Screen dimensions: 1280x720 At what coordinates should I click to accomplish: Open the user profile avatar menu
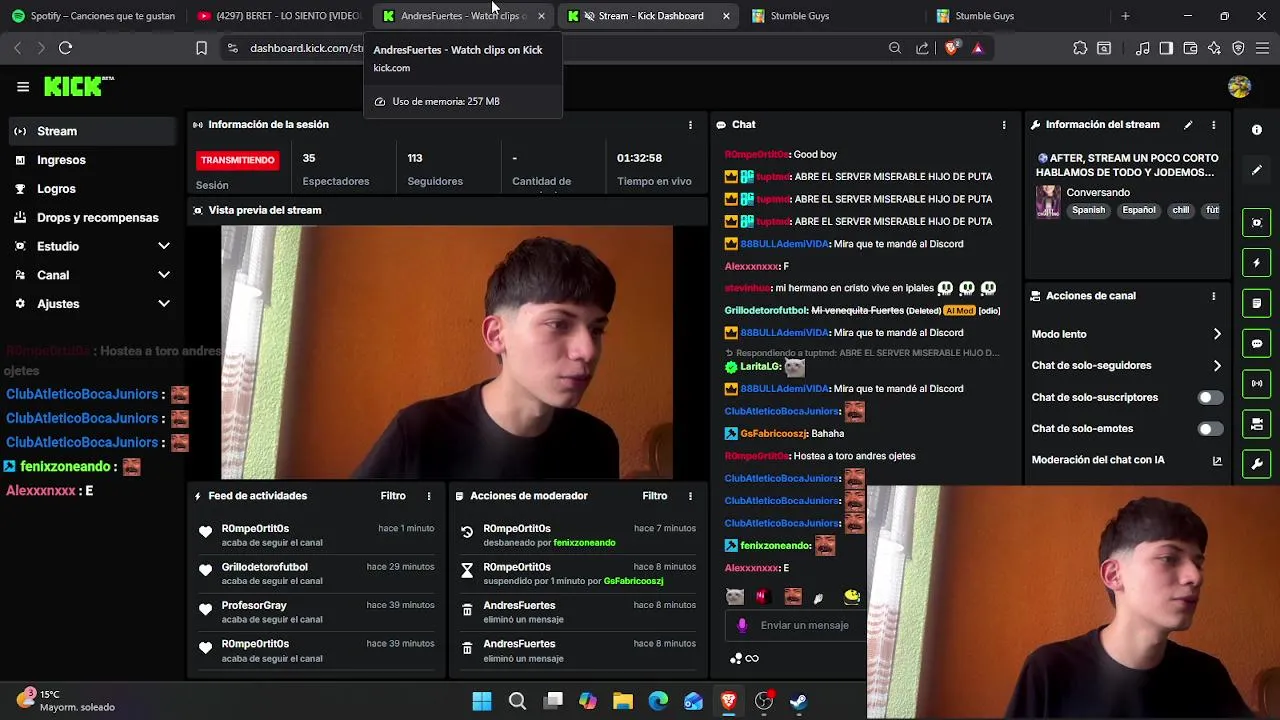[x=1239, y=87]
